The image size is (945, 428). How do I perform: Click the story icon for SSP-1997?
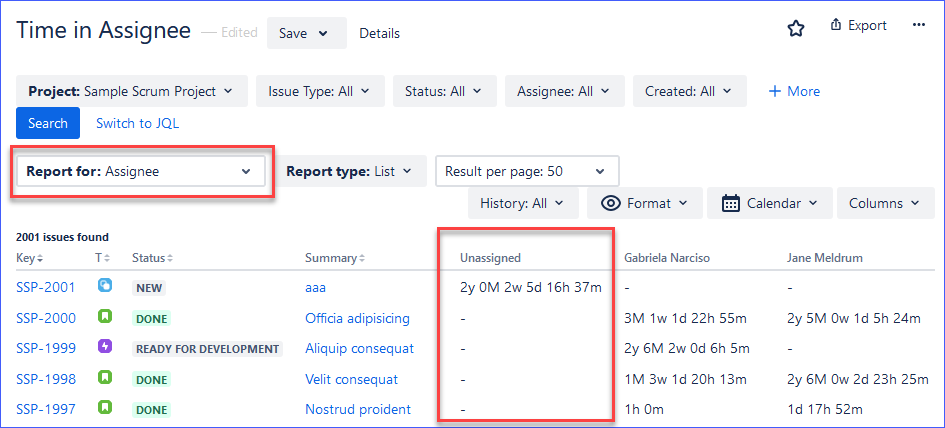point(105,408)
